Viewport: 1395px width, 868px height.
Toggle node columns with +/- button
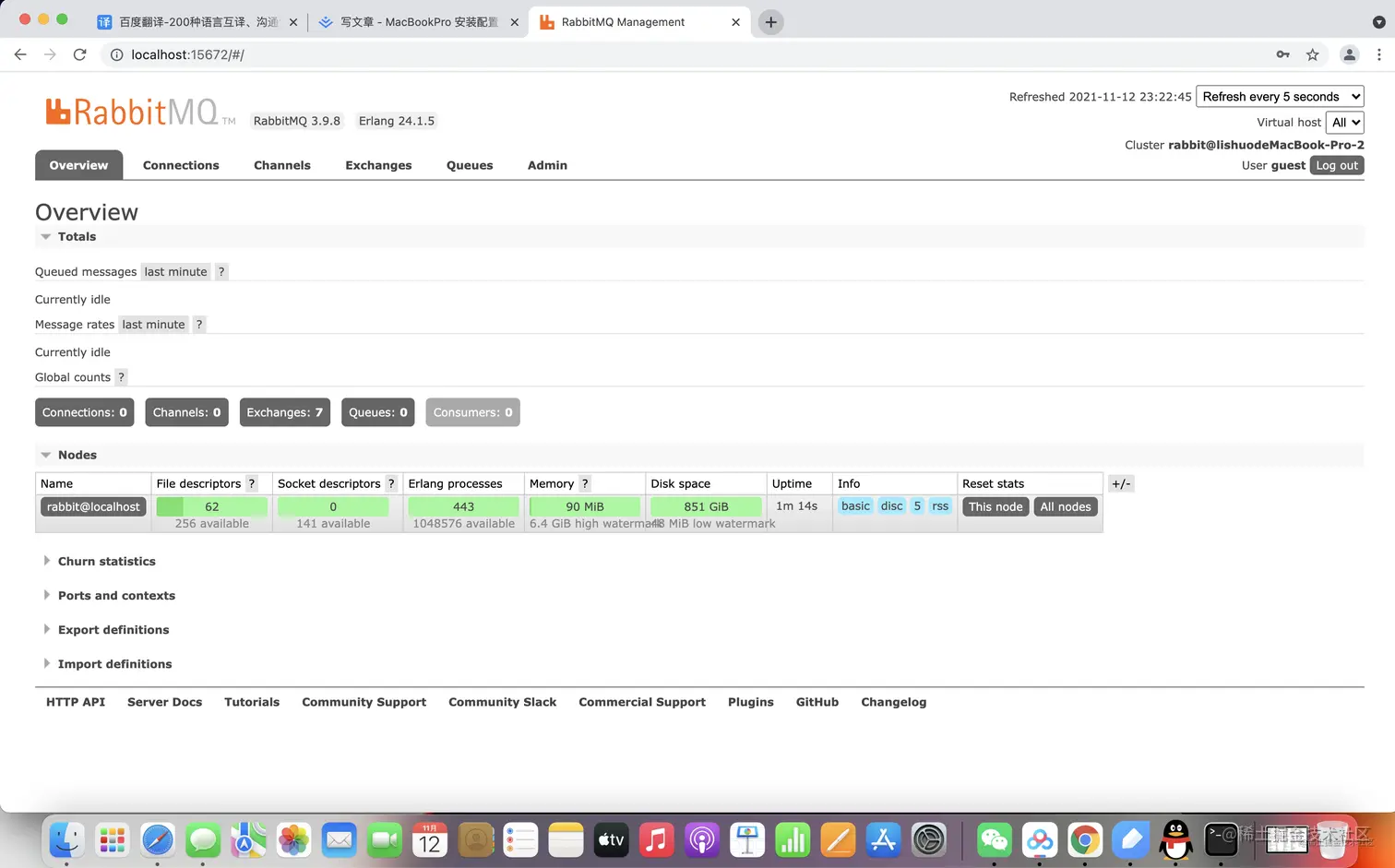(1121, 483)
